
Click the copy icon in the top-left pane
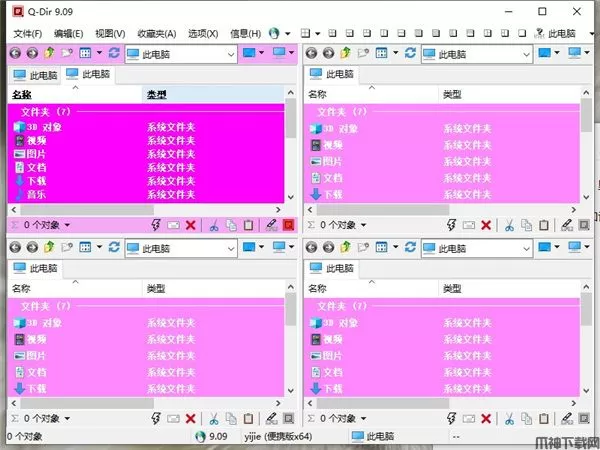click(231, 225)
